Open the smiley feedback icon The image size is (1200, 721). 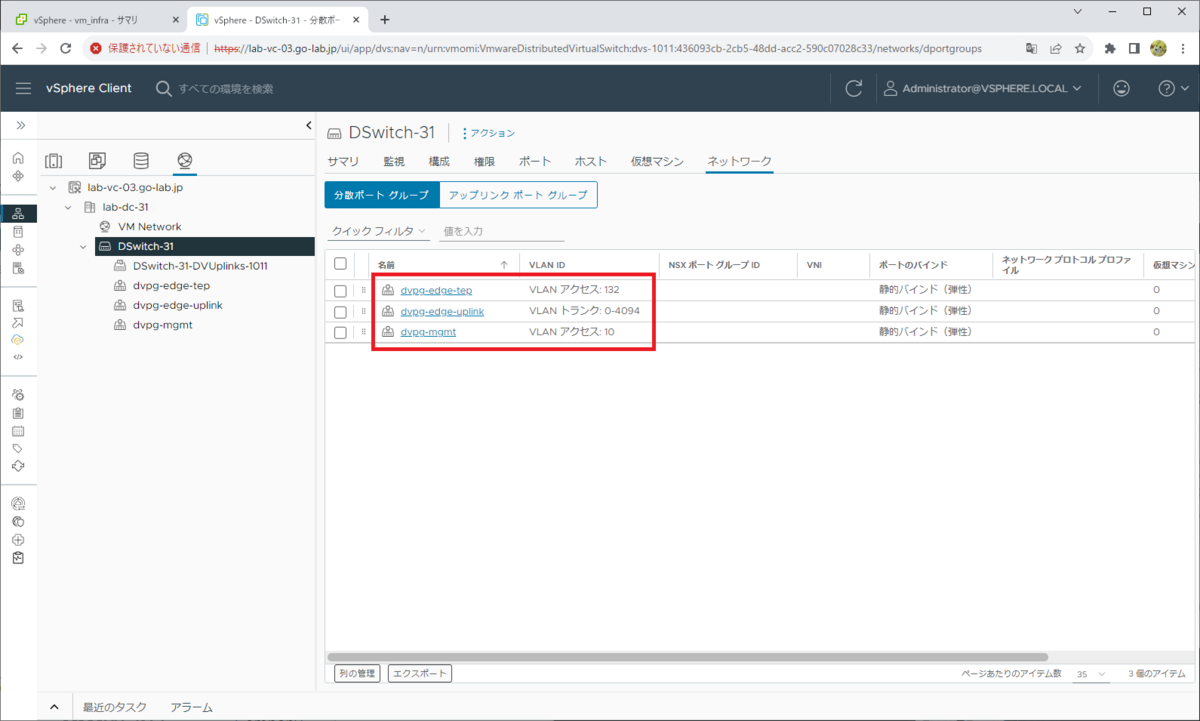click(1121, 88)
